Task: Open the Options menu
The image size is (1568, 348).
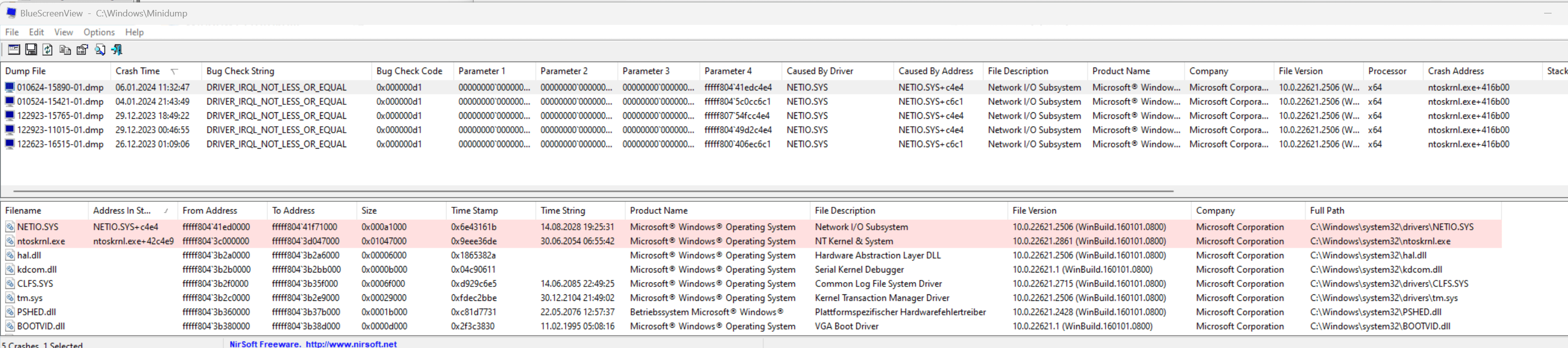Action: 98,32
